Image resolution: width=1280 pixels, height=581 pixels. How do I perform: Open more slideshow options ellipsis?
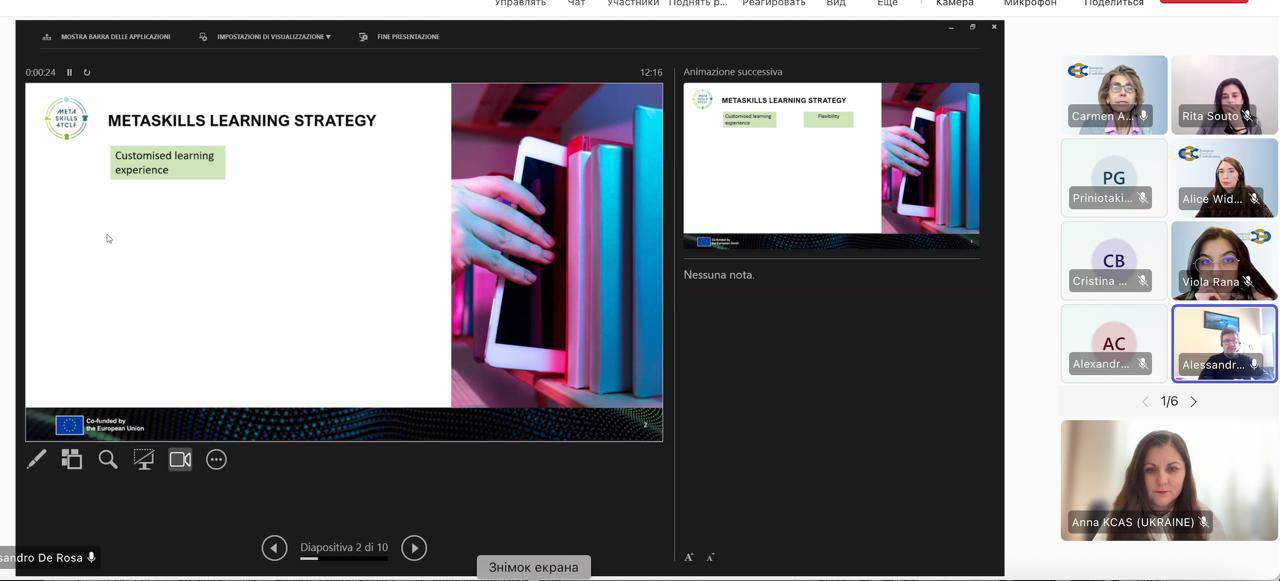click(216, 460)
